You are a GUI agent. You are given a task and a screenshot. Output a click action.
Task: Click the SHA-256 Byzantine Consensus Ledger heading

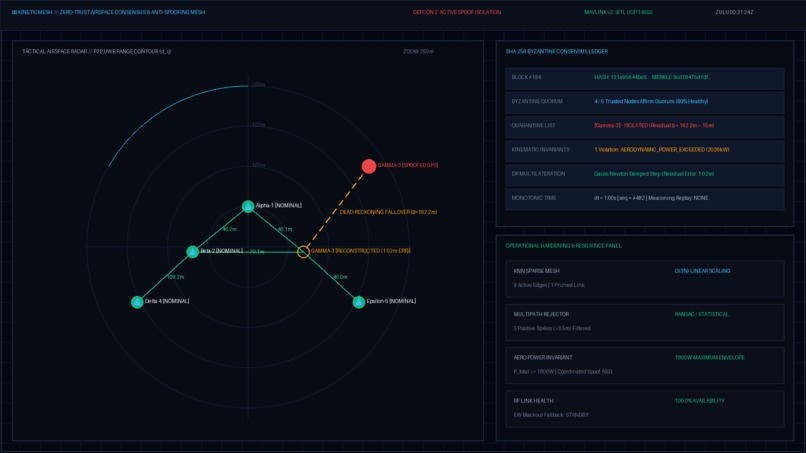pos(557,51)
